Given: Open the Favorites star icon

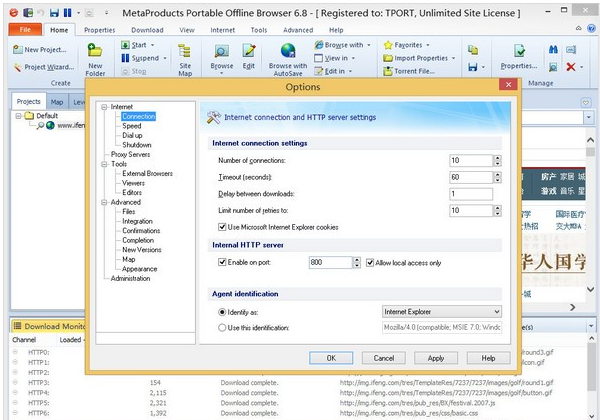Looking at the screenshot, I should pyautogui.click(x=388, y=45).
